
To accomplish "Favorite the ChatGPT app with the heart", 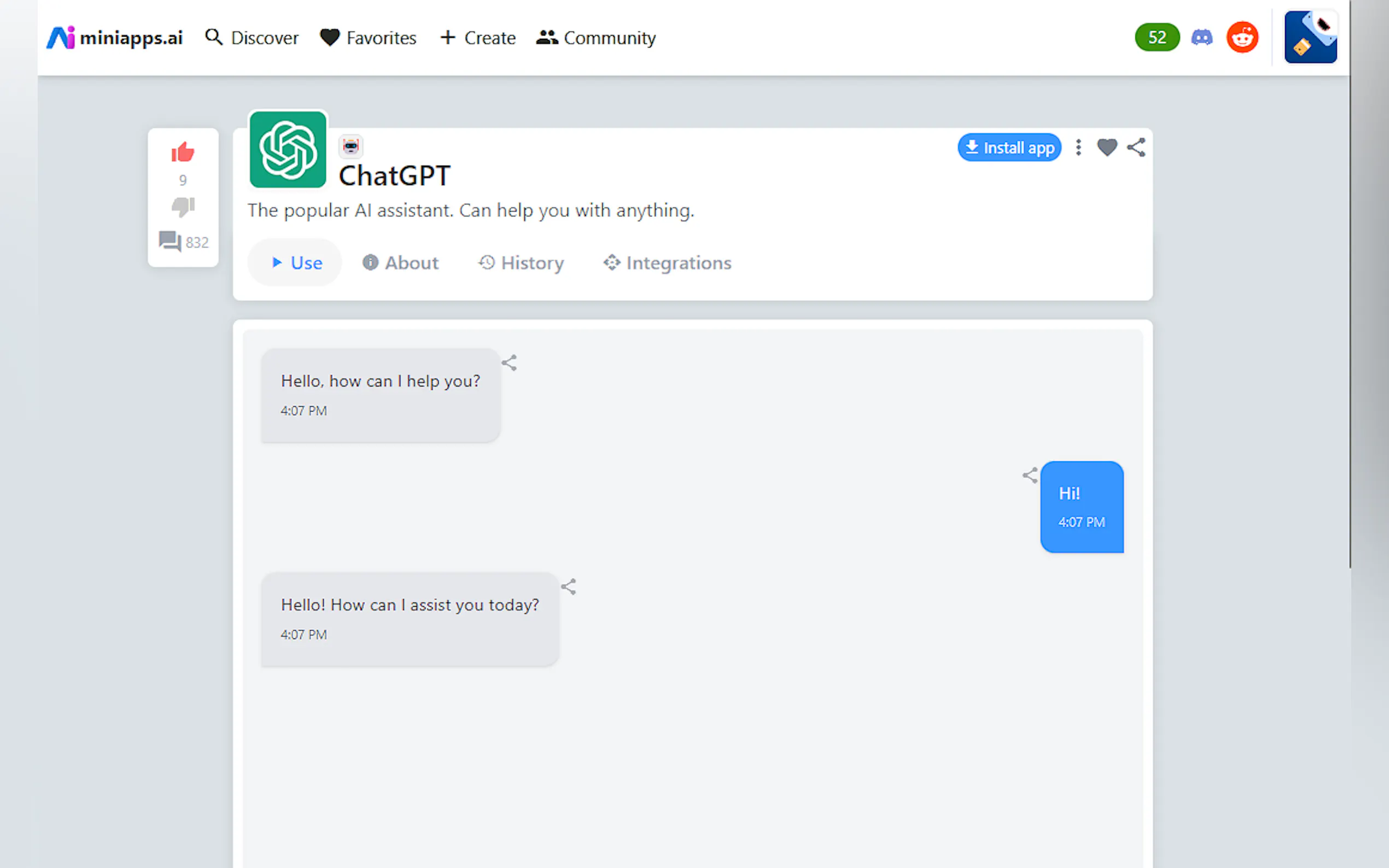I will 1106,147.
